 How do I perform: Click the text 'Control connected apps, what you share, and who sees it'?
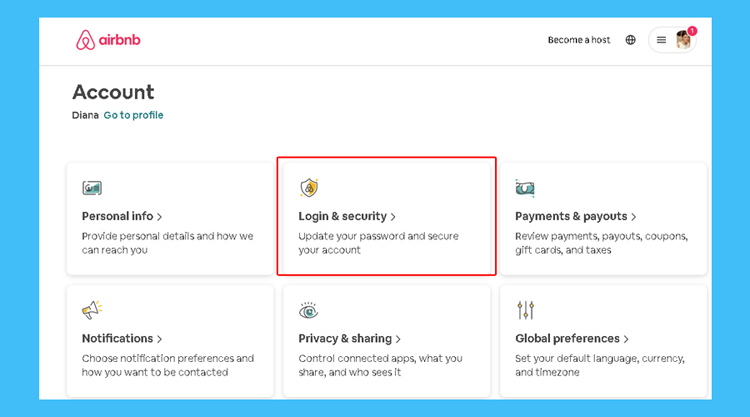[380, 365]
